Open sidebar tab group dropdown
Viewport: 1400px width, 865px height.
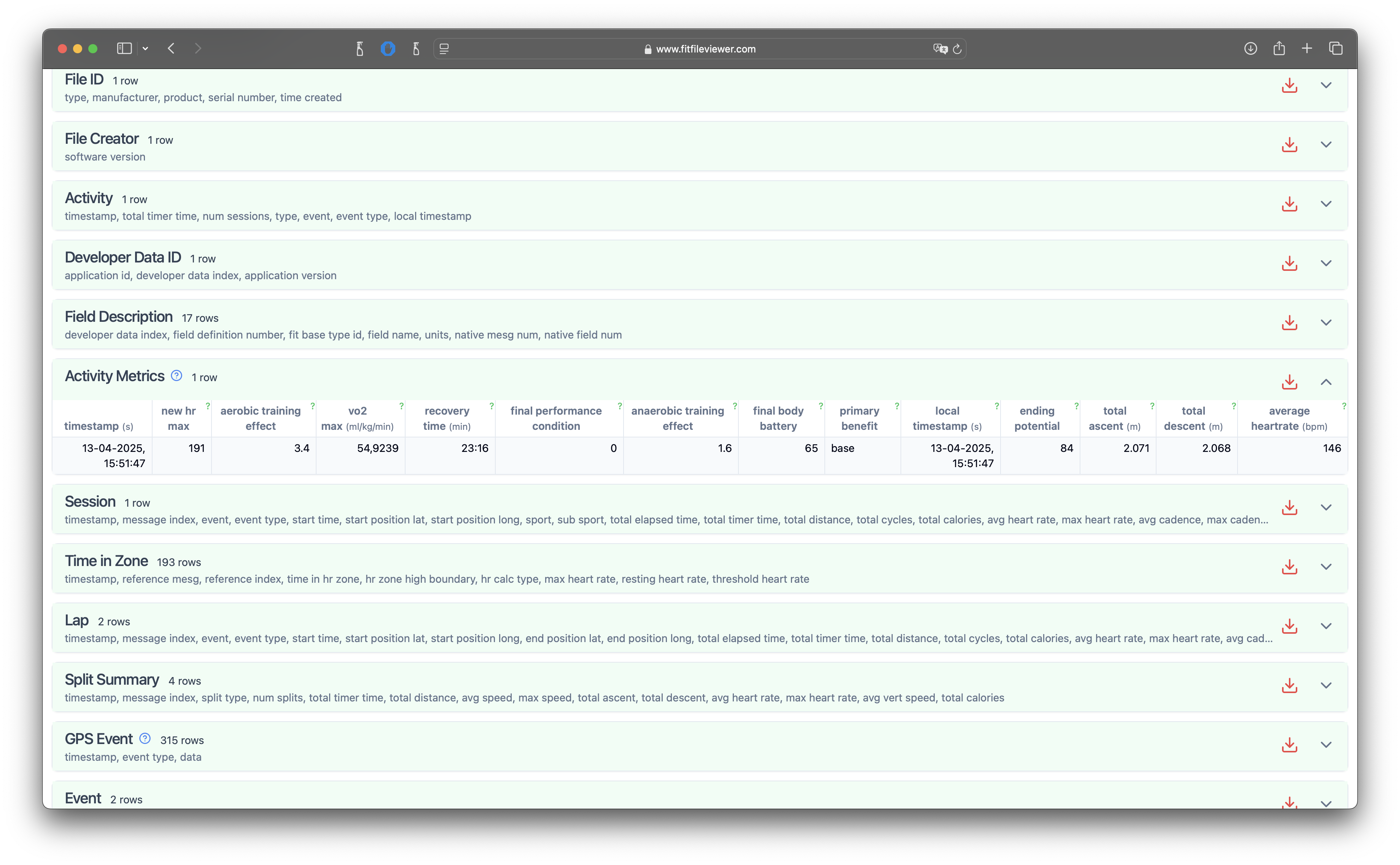tap(145, 49)
